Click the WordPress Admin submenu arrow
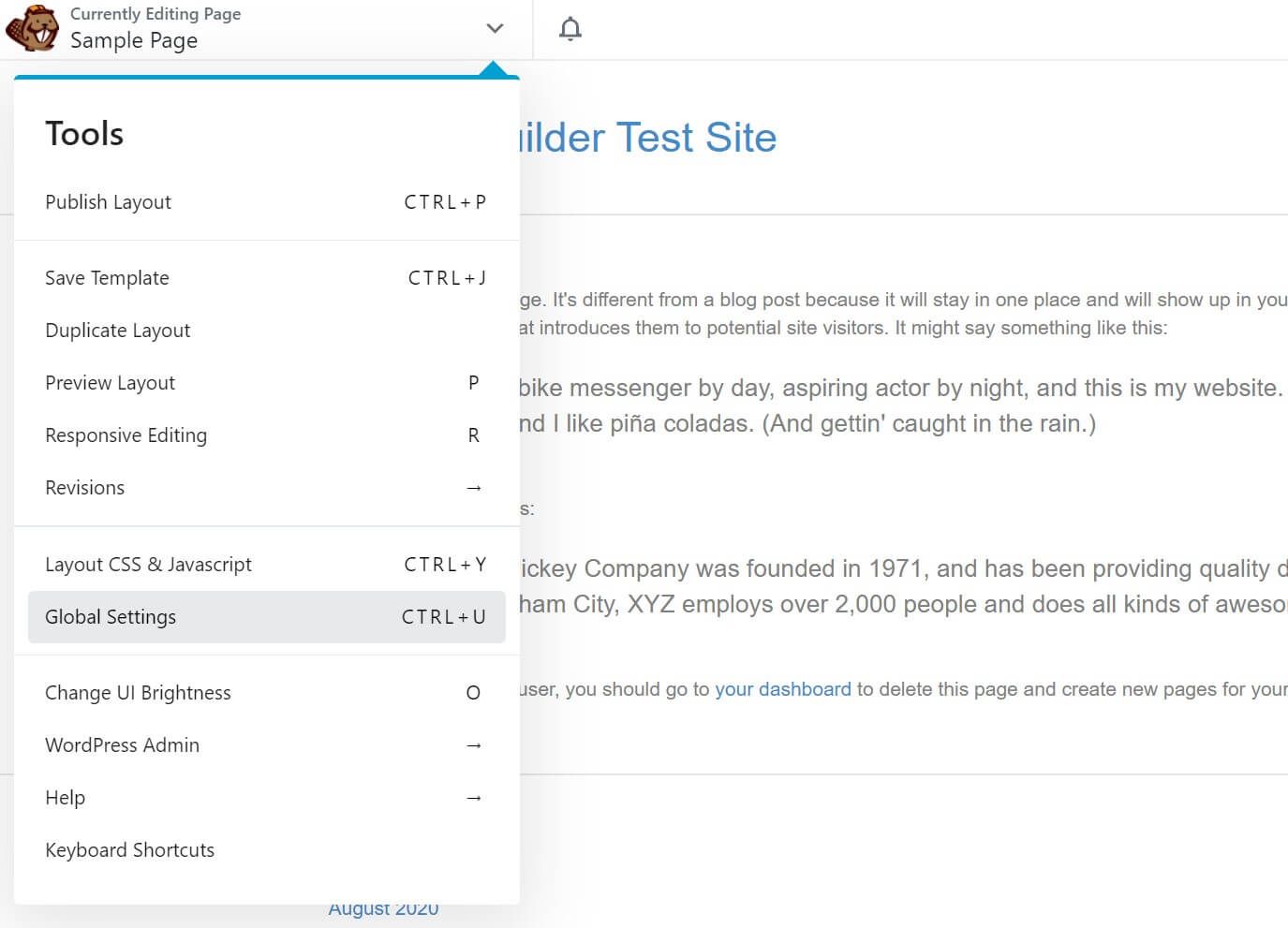Image resolution: width=1288 pixels, height=928 pixels. click(x=474, y=744)
